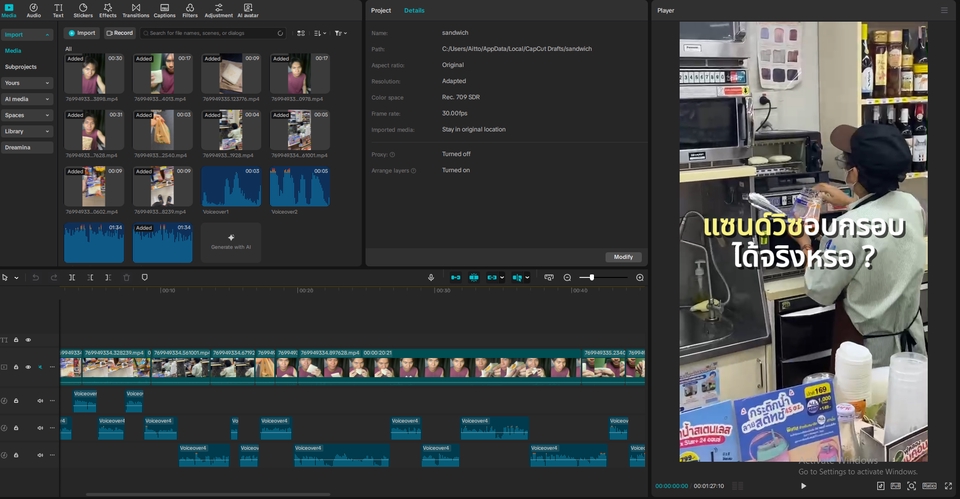This screenshot has width=960, height=499.
Task: Toggle visibility of the text track
Action: 28,340
